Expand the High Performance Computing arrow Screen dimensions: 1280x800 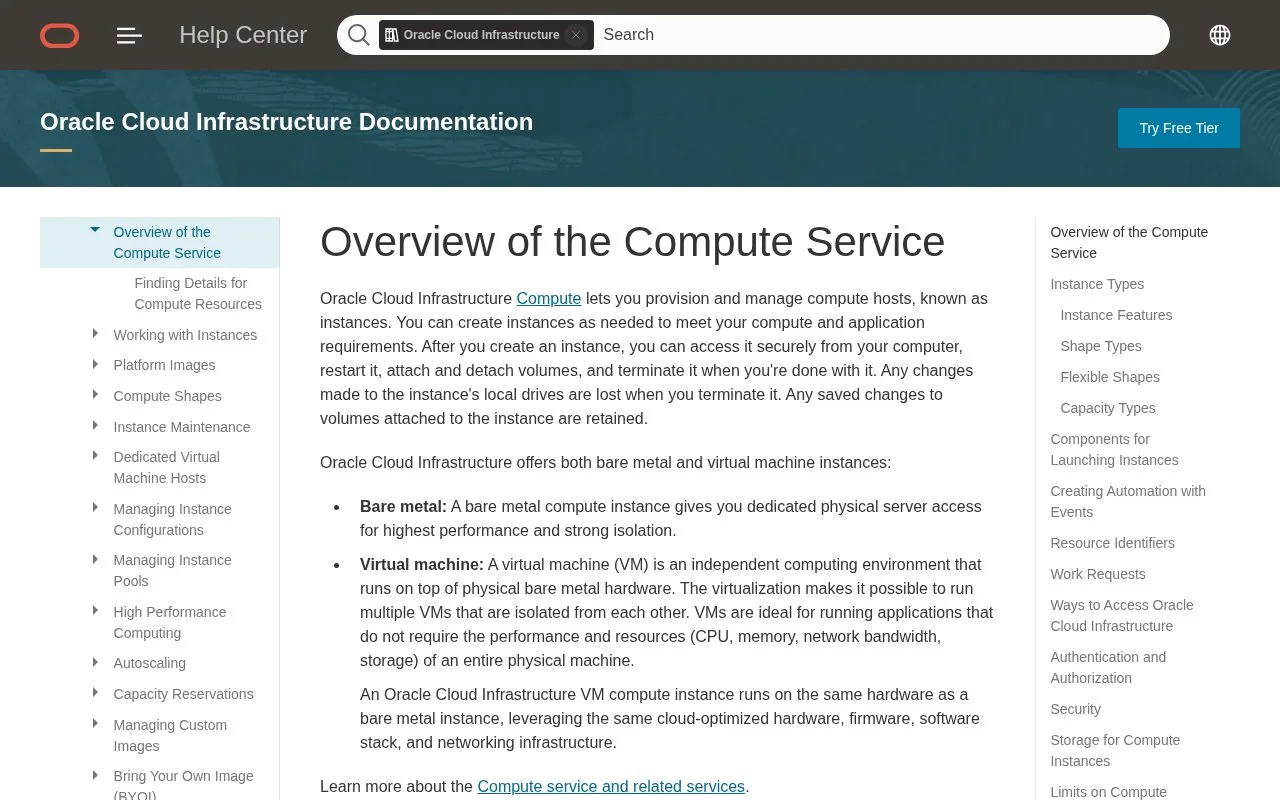95,611
